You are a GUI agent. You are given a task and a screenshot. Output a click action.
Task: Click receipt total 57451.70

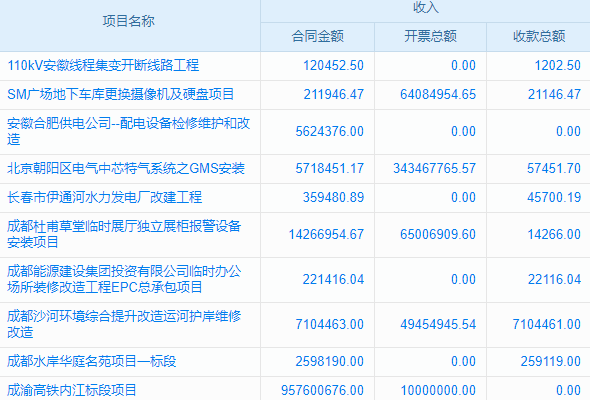(x=554, y=168)
